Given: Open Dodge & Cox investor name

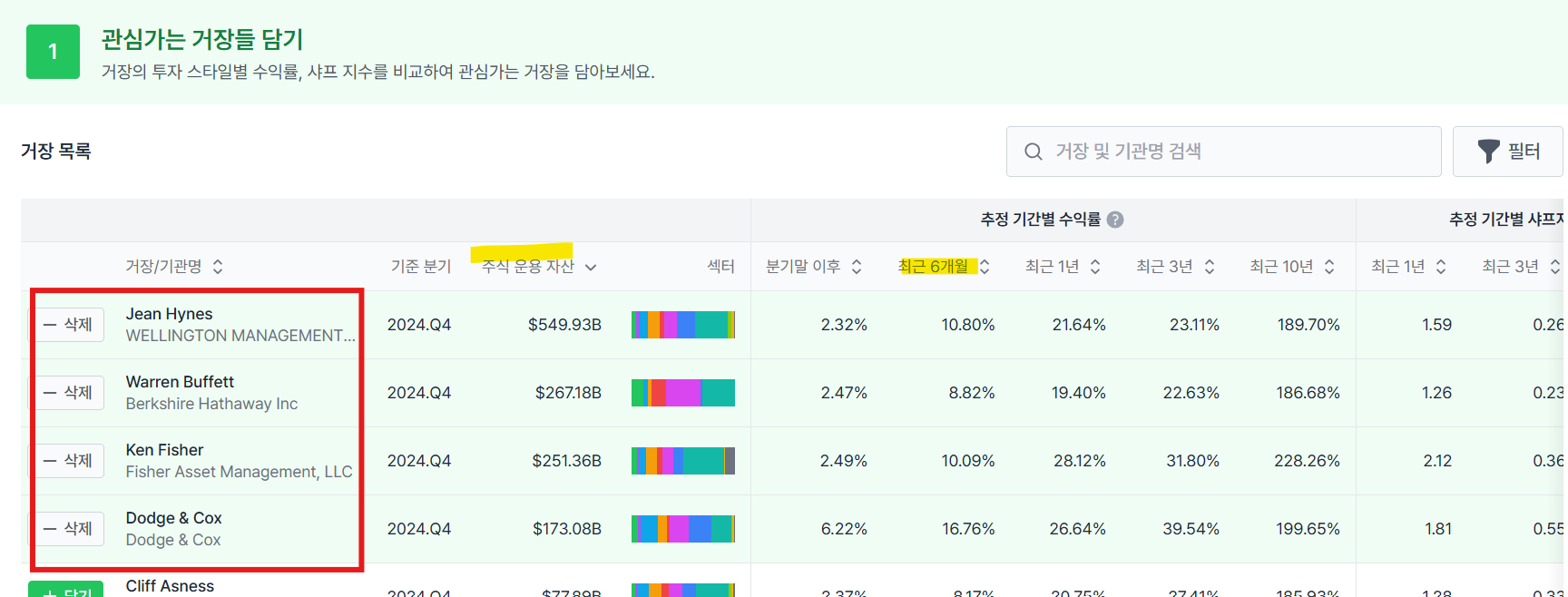Looking at the screenshot, I should [173, 518].
